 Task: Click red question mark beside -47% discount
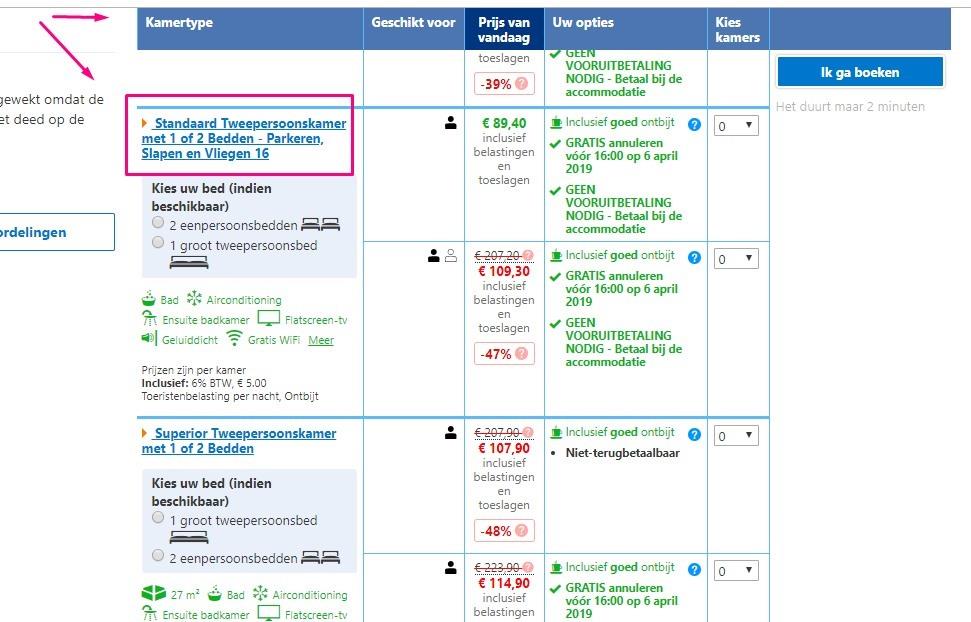(523, 354)
